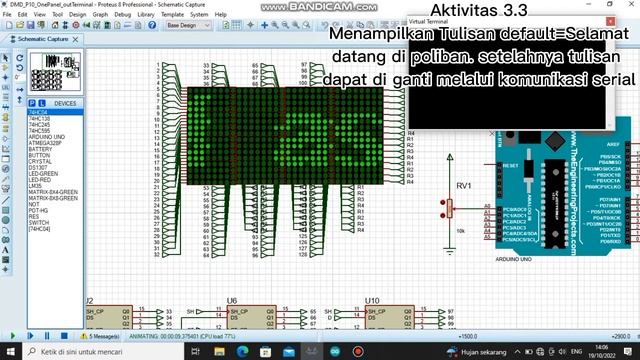Click the P pick devices button
This screenshot has width=640, height=360.
coord(32,103)
